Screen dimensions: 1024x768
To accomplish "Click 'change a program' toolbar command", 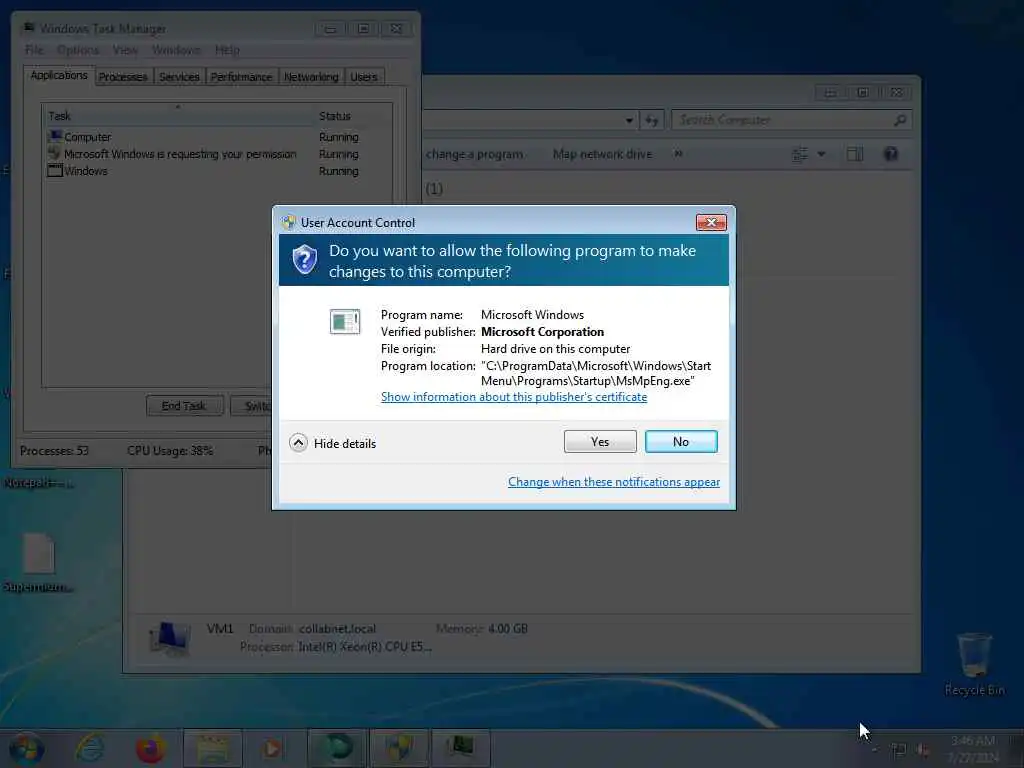I will (x=474, y=154).
